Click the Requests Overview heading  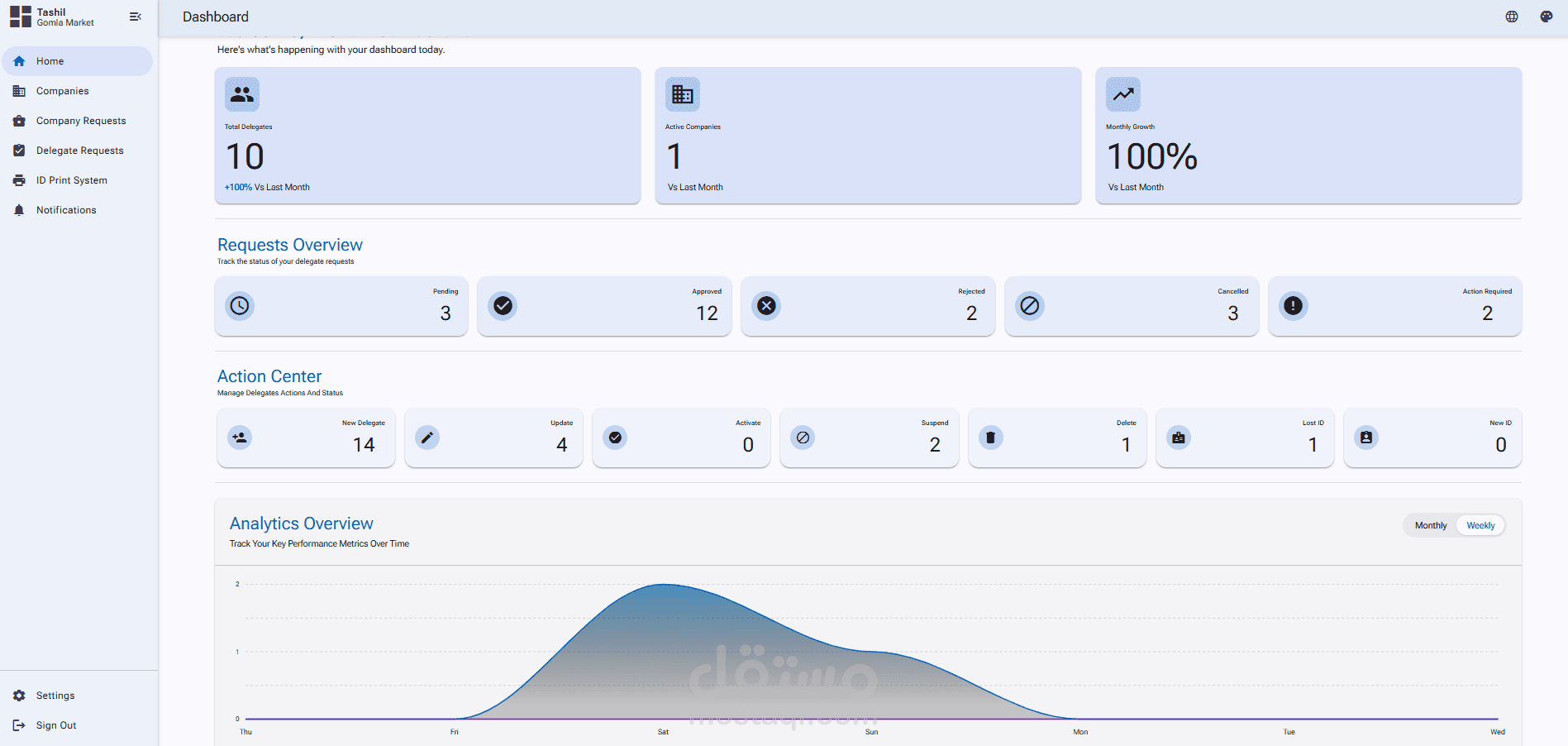coord(290,245)
